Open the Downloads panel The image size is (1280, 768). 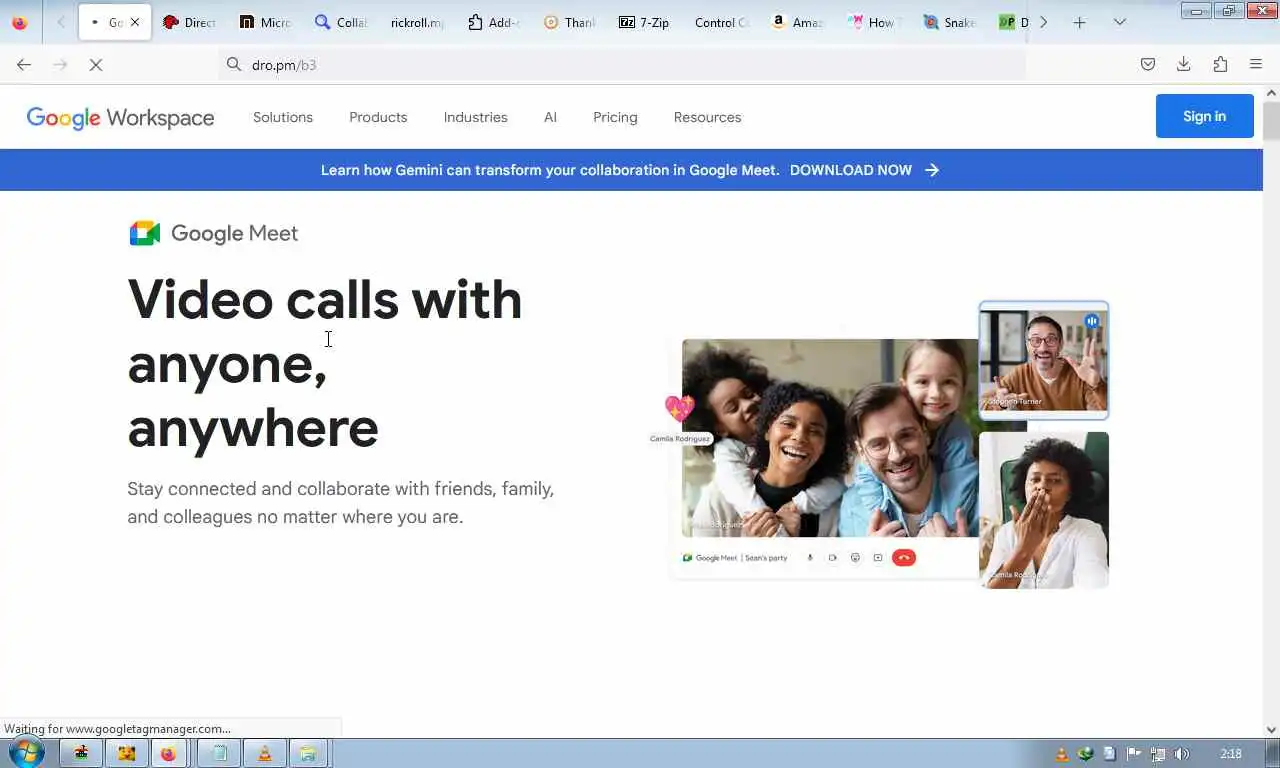(1184, 64)
